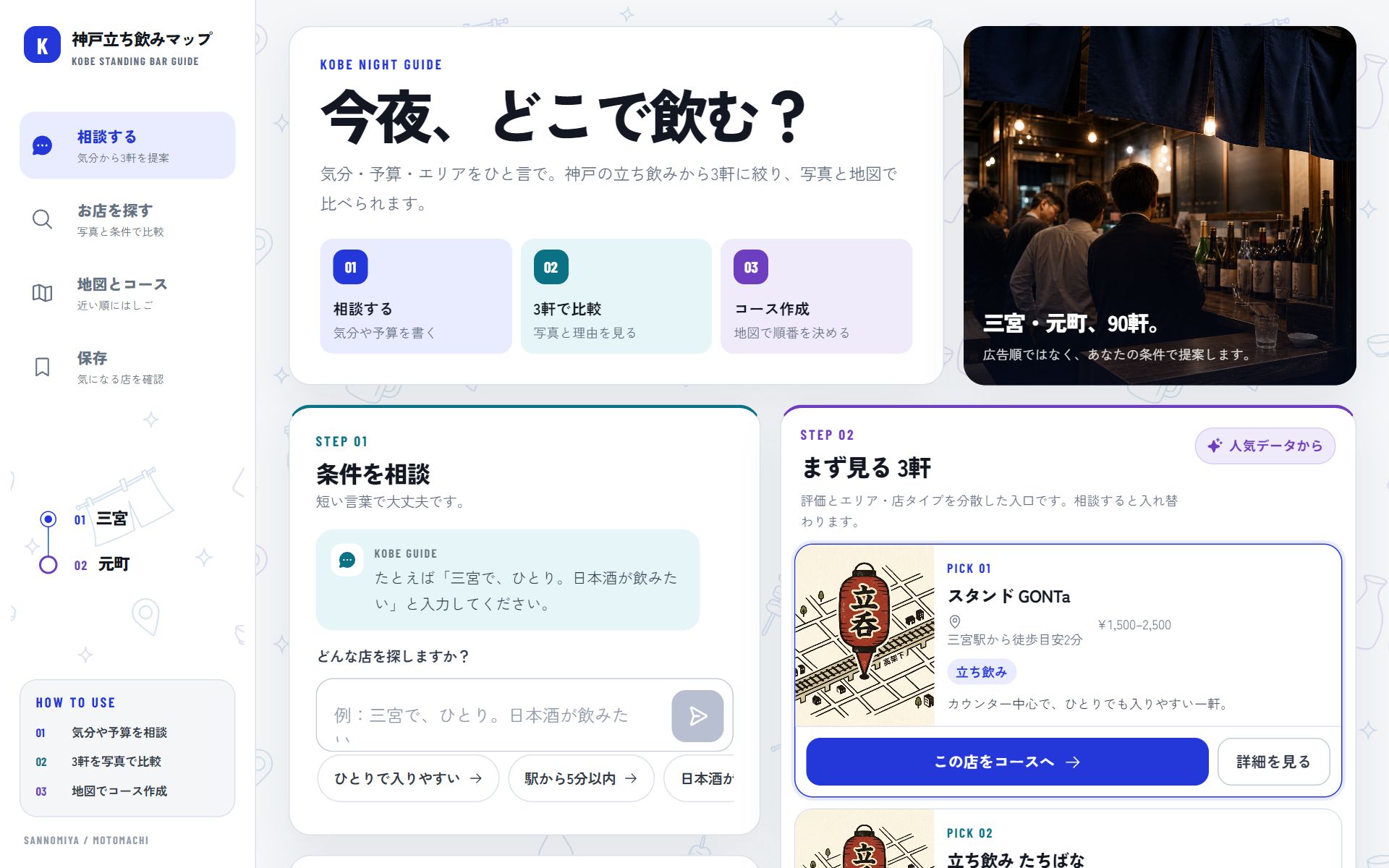Click the sparkle icon in 人気データから

coord(1215,446)
